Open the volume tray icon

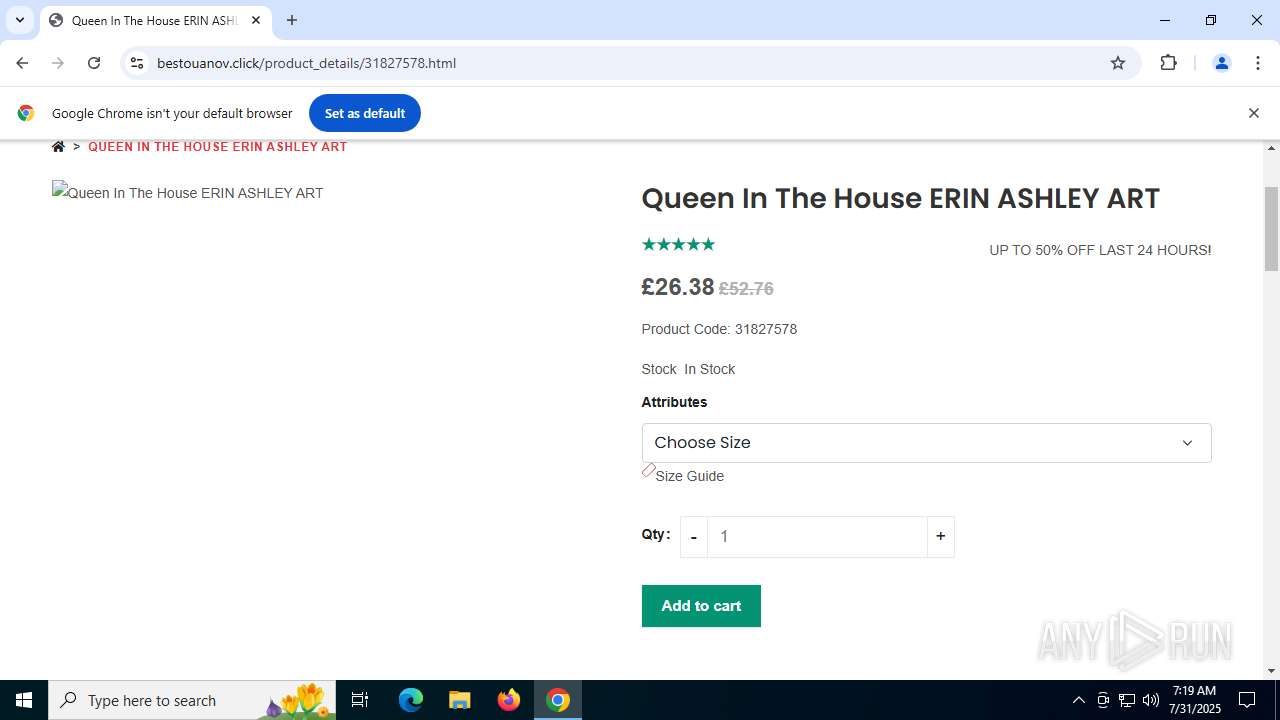click(1151, 700)
